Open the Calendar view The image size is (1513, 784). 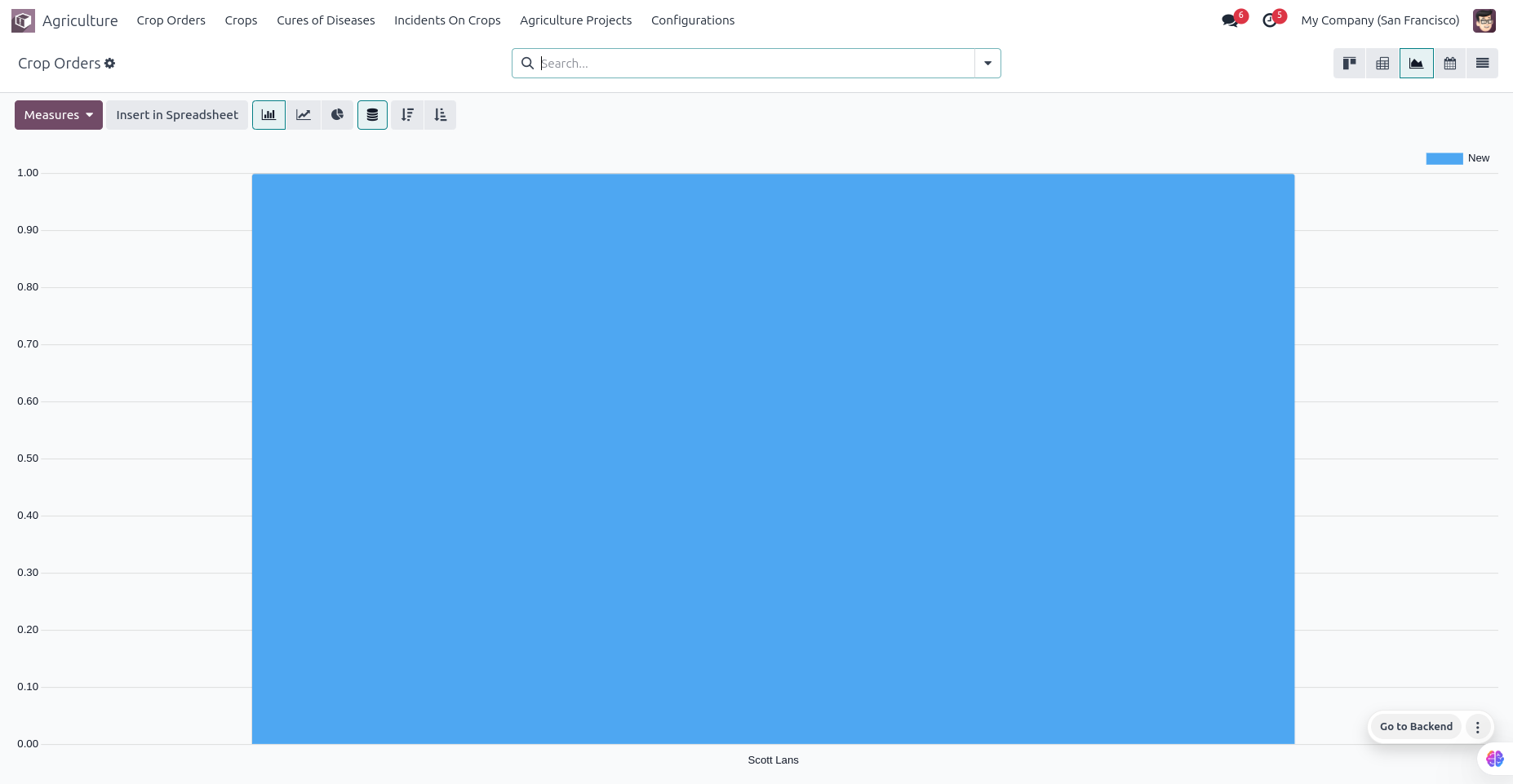click(x=1449, y=64)
